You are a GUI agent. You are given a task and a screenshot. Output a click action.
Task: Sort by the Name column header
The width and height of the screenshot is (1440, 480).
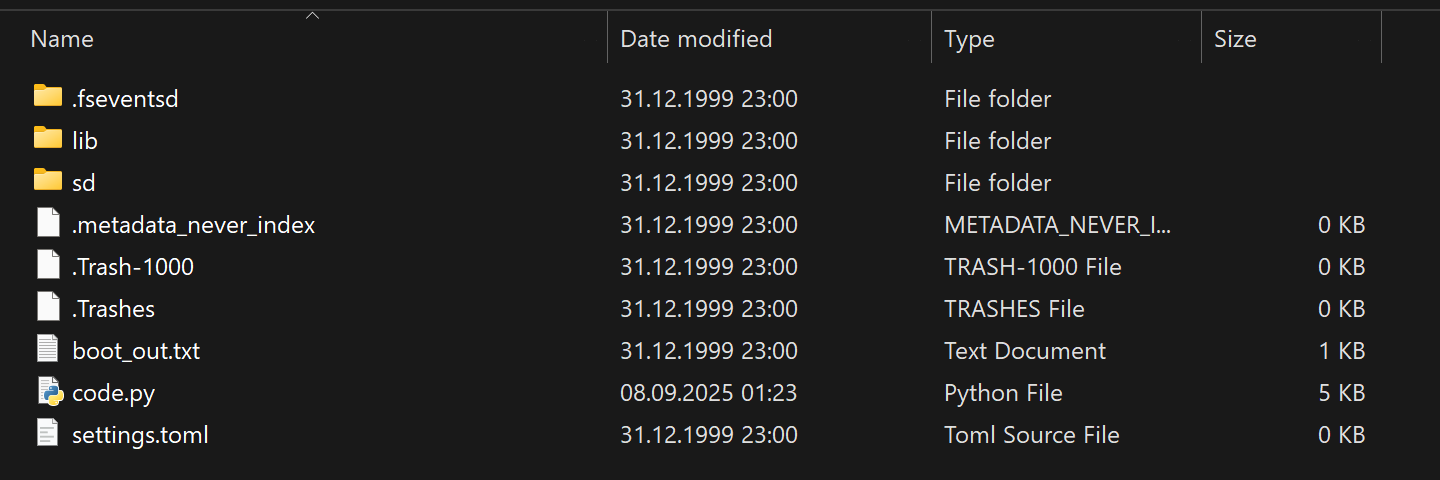coord(62,39)
